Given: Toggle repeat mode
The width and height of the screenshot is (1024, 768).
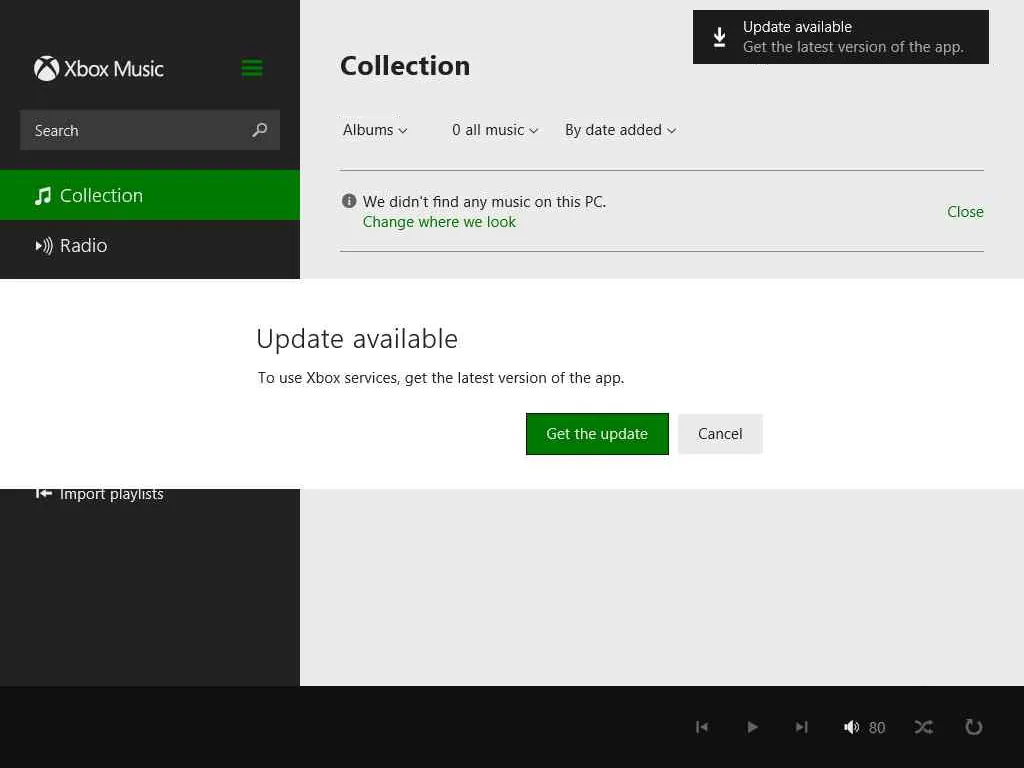Looking at the screenshot, I should click(x=974, y=727).
